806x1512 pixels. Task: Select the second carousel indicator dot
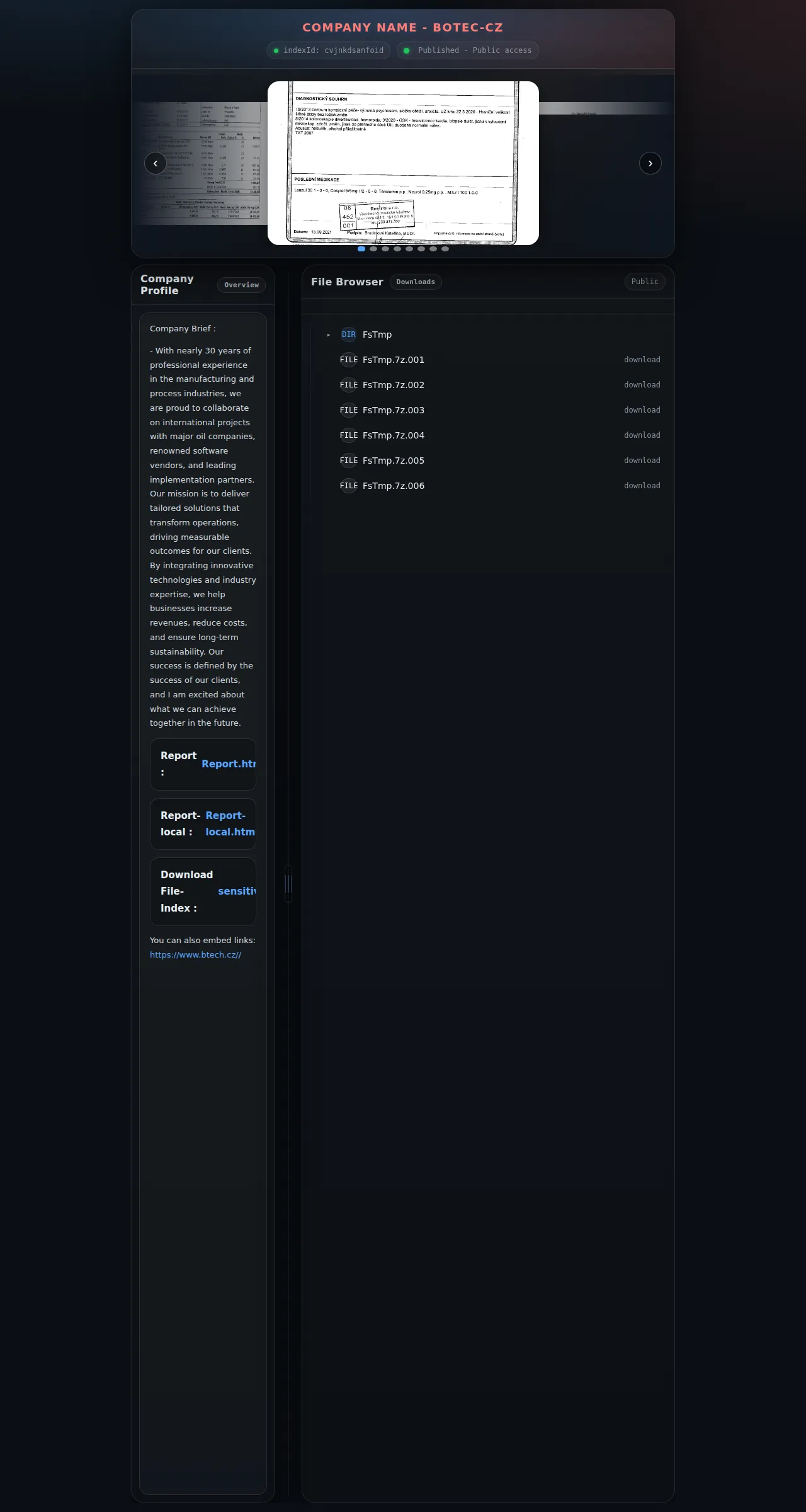click(373, 249)
